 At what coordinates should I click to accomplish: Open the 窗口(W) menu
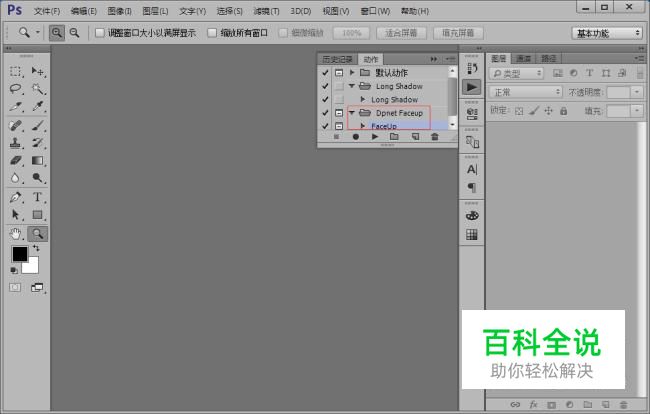(375, 11)
